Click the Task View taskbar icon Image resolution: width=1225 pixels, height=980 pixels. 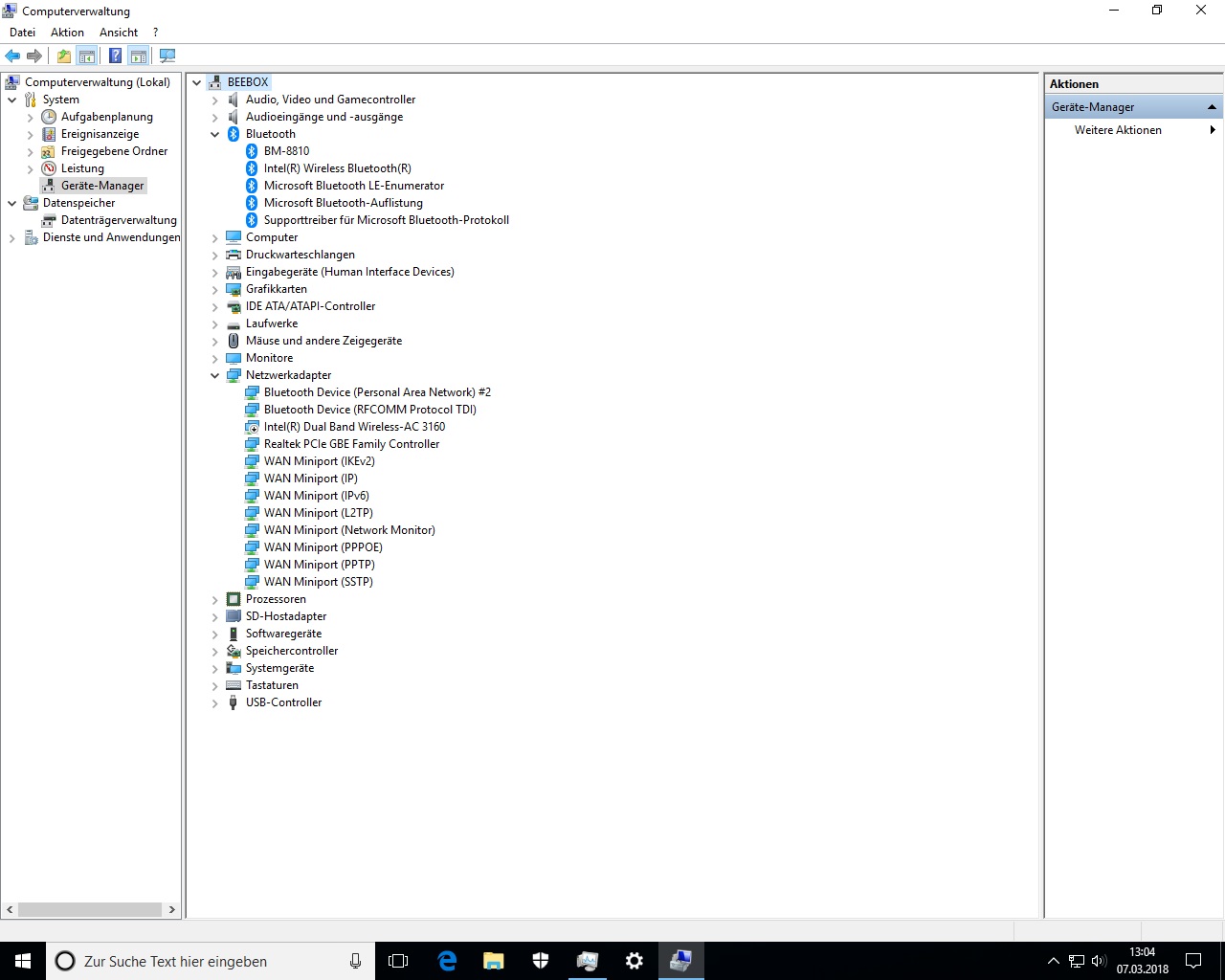(398, 961)
